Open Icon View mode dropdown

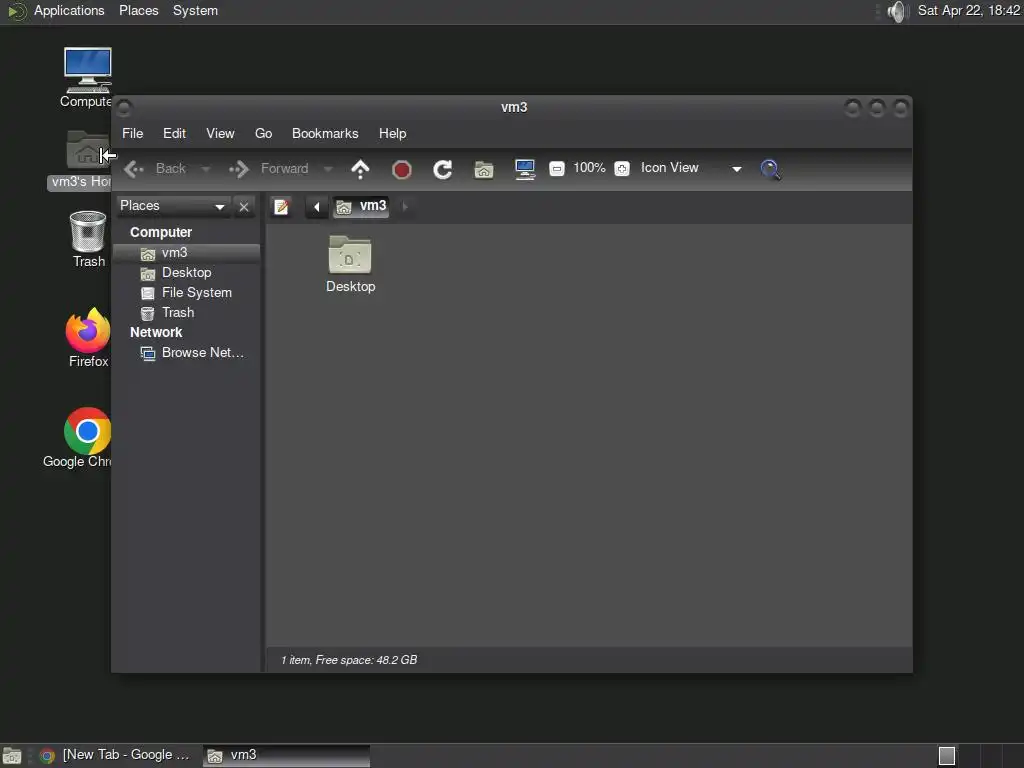pos(690,168)
